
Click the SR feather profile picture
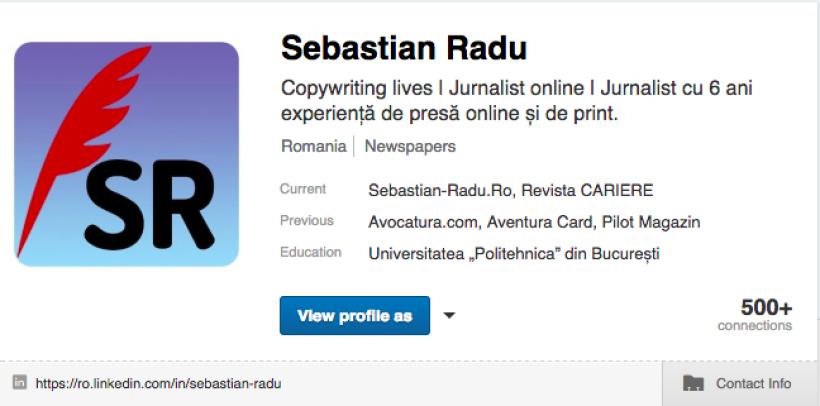point(127,154)
